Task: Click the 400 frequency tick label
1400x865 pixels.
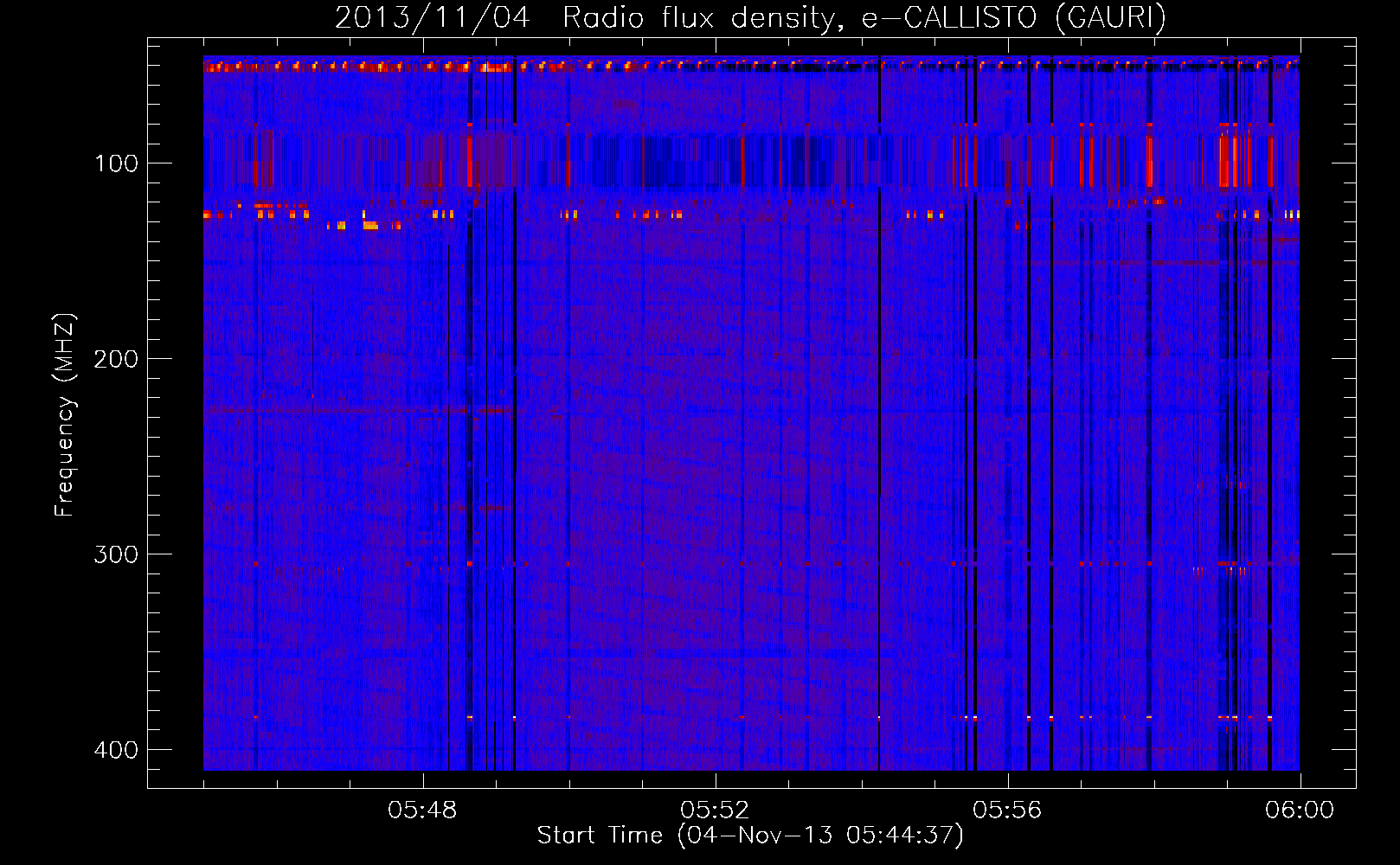Action: coord(116,750)
